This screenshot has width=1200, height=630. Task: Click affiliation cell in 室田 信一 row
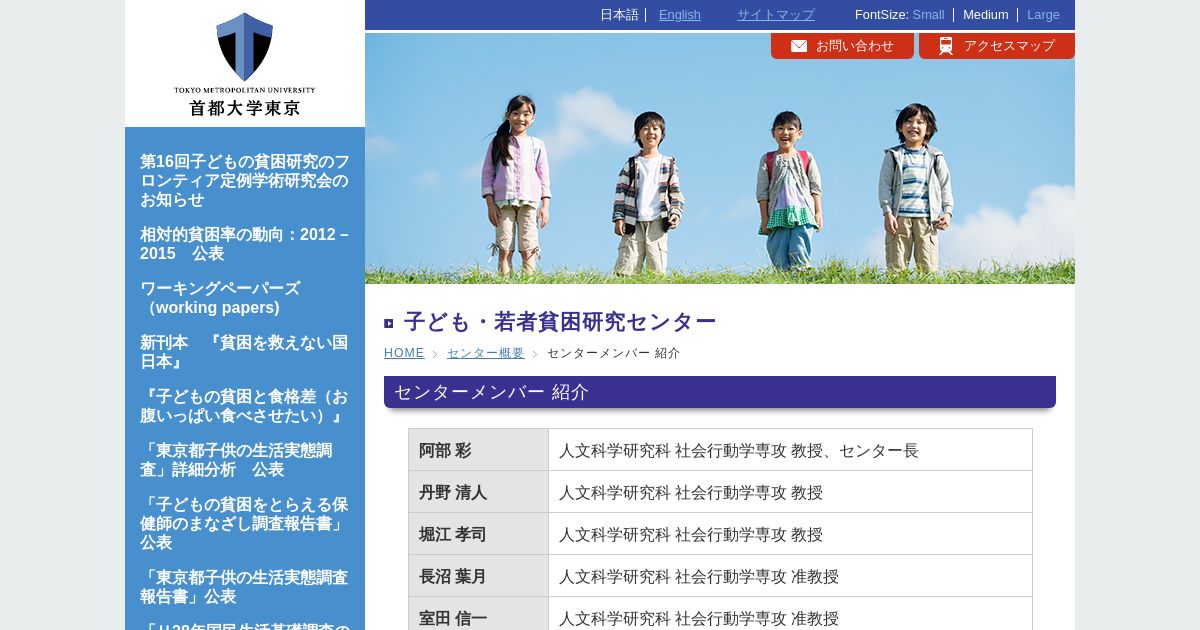790,616
